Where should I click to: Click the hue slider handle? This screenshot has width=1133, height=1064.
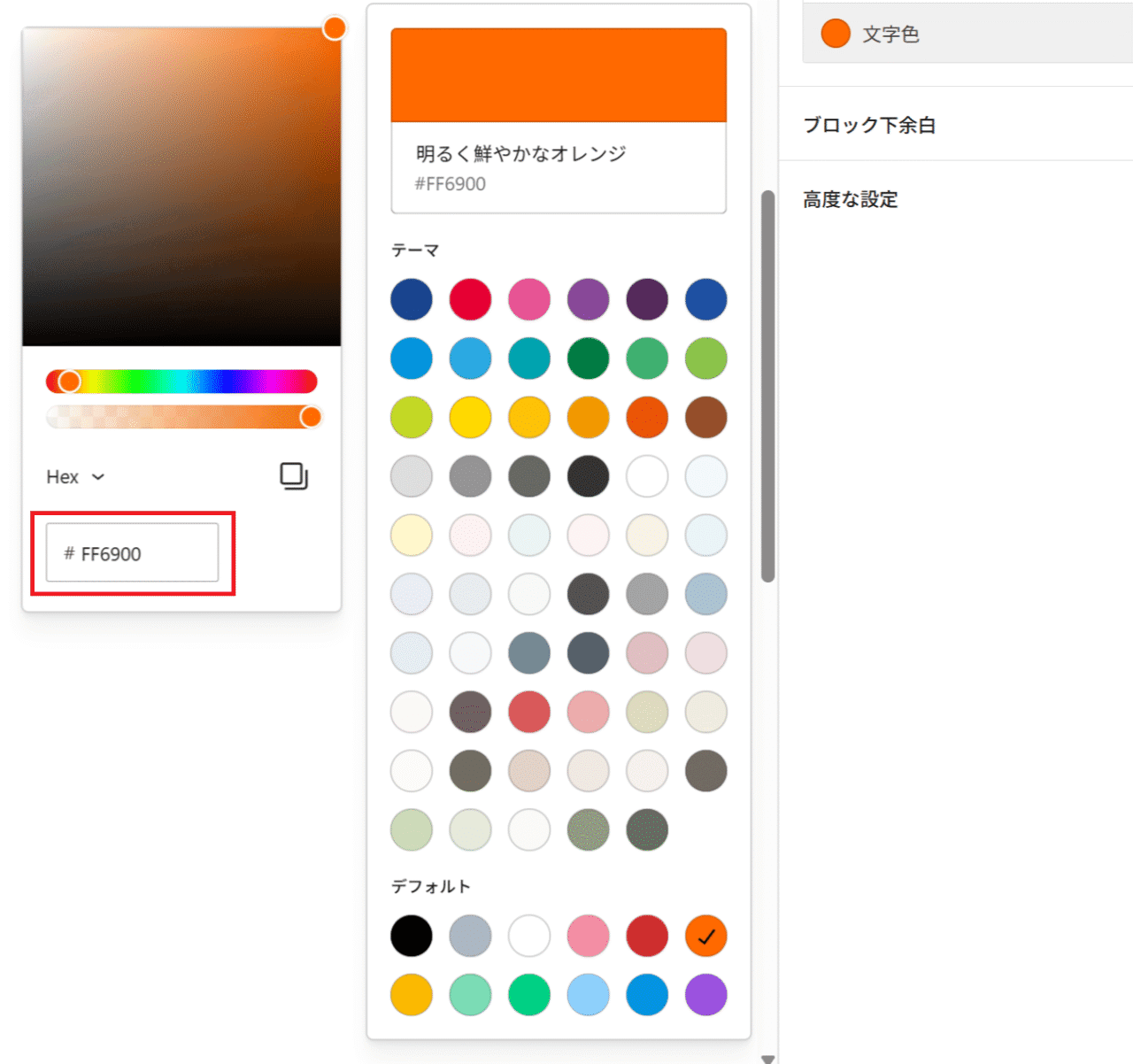(x=69, y=382)
